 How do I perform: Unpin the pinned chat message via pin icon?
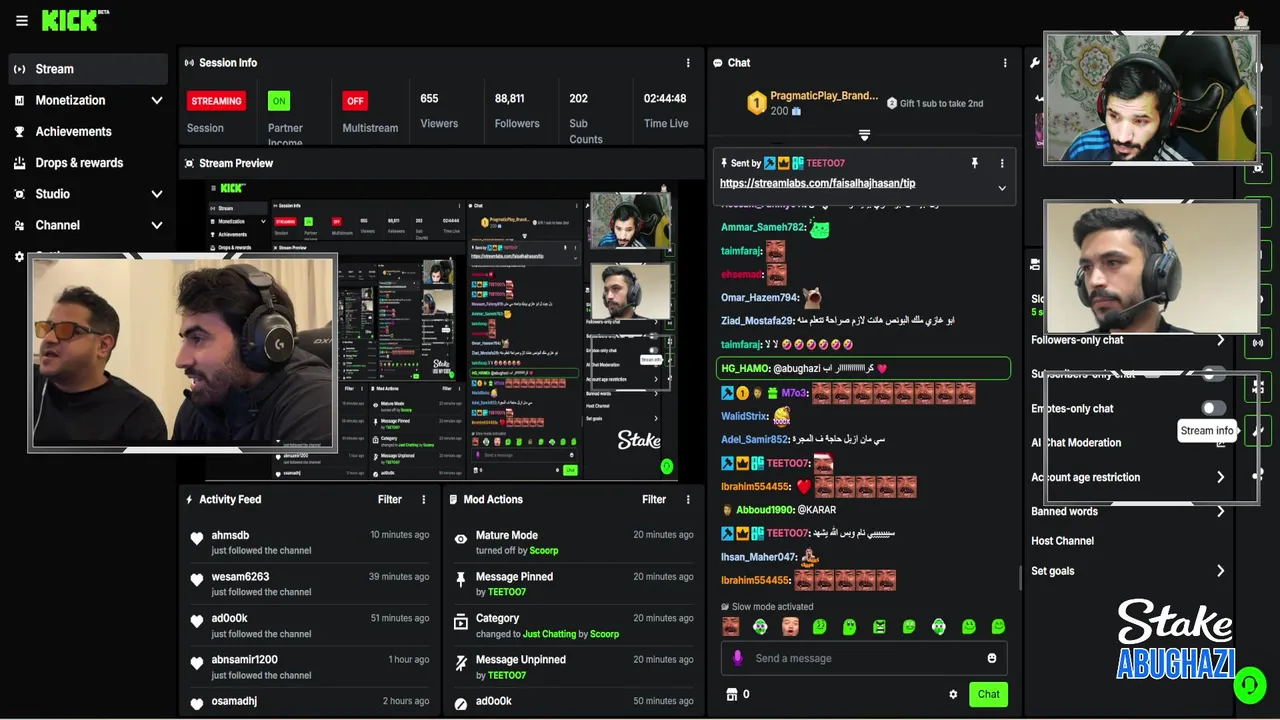(975, 163)
